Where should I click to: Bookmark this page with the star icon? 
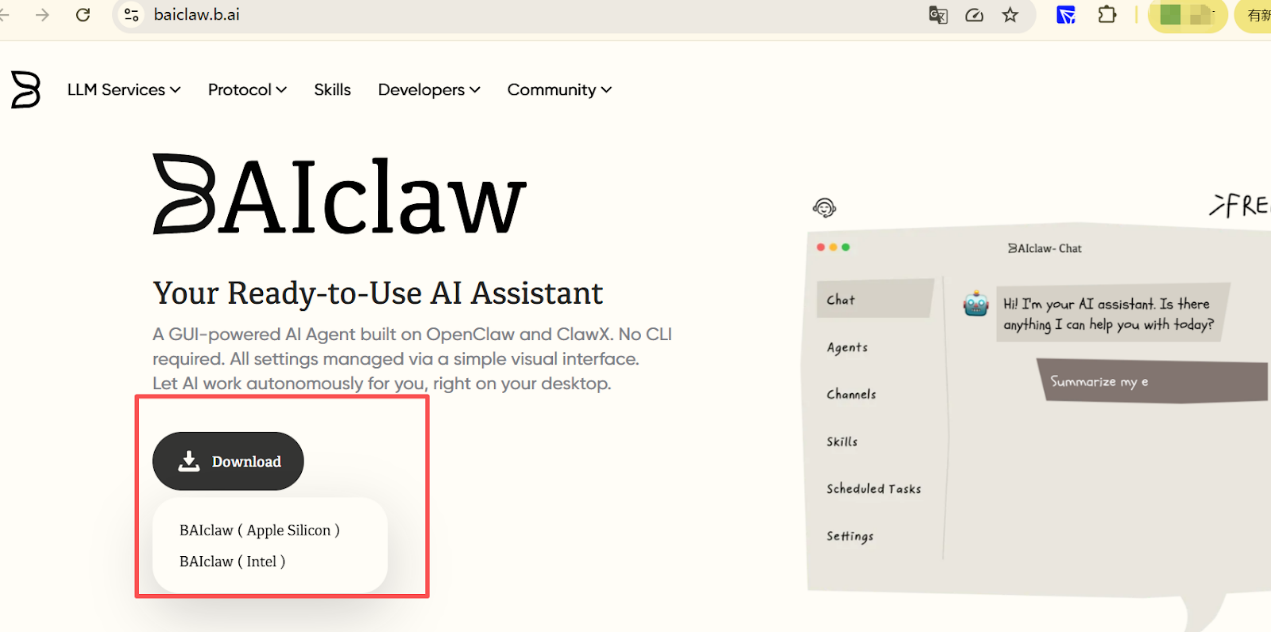(1010, 15)
